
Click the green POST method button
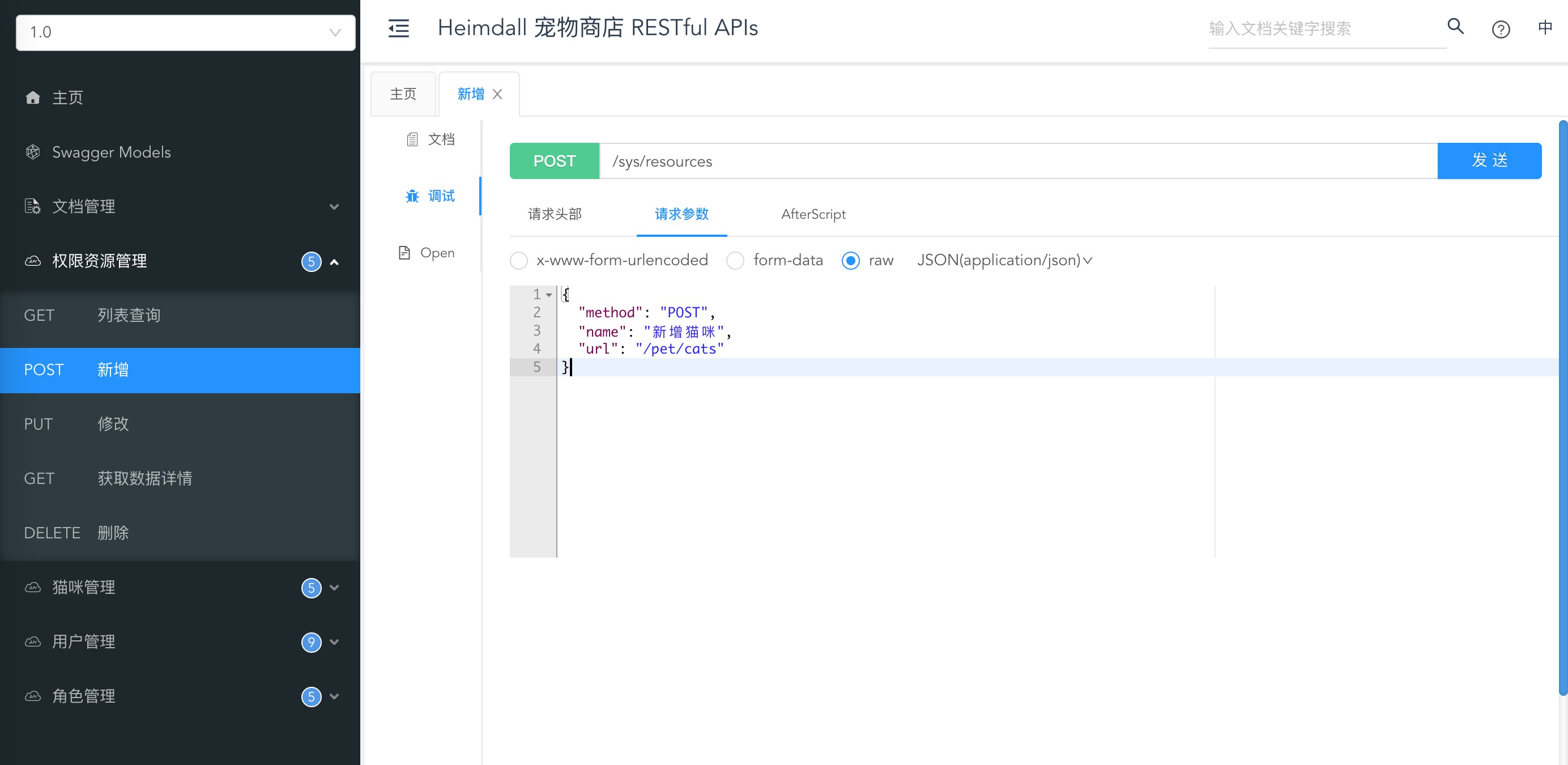click(x=555, y=161)
